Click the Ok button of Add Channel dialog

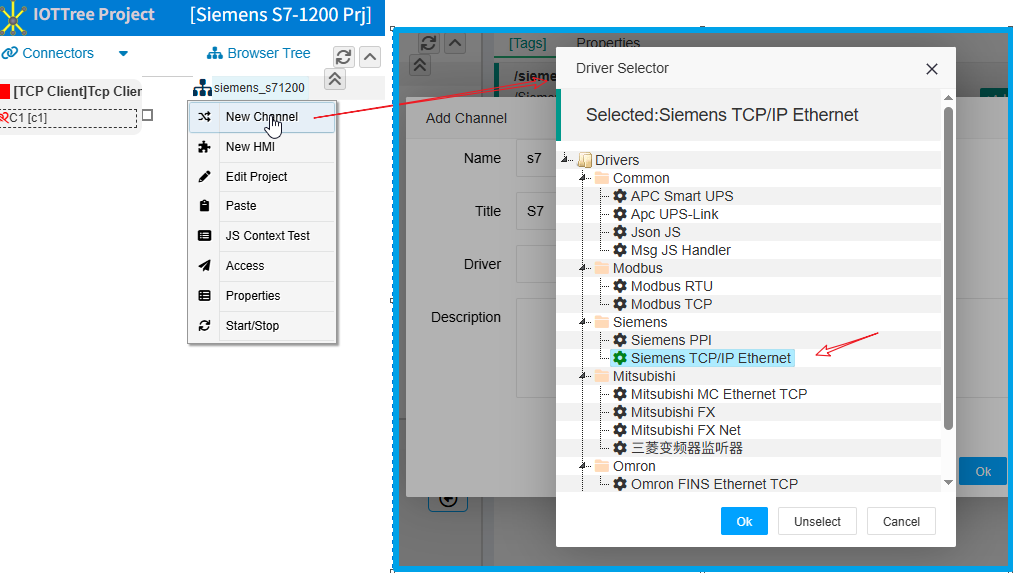pos(983,472)
